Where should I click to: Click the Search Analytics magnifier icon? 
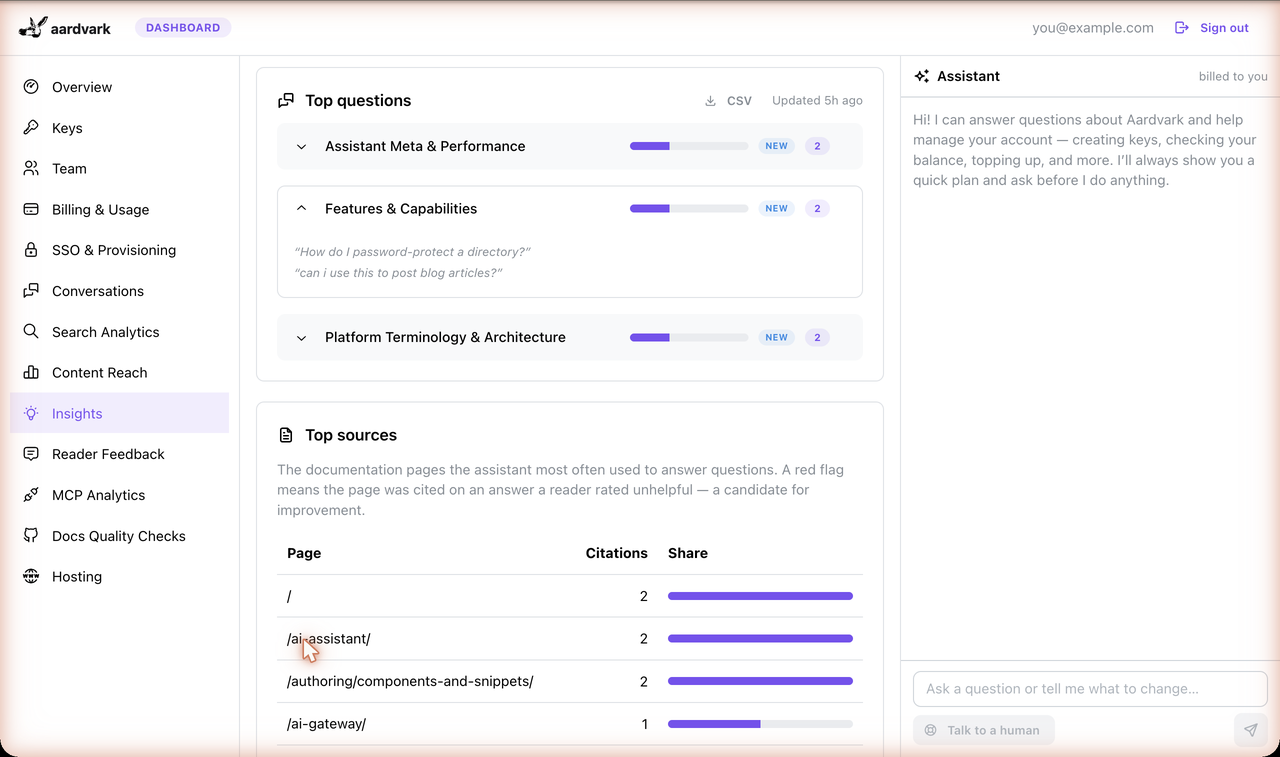coord(31,332)
